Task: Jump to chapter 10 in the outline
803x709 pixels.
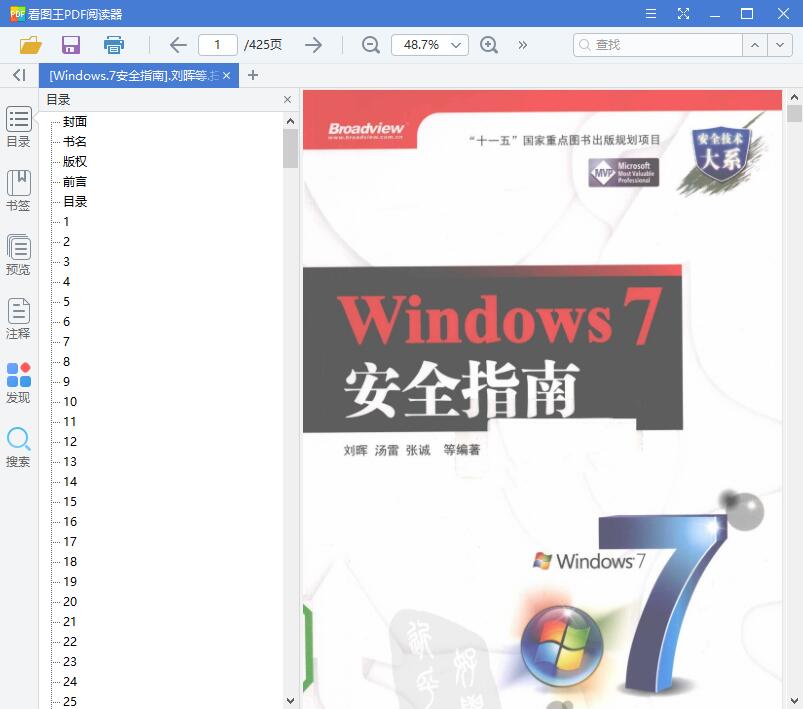Action: point(70,401)
